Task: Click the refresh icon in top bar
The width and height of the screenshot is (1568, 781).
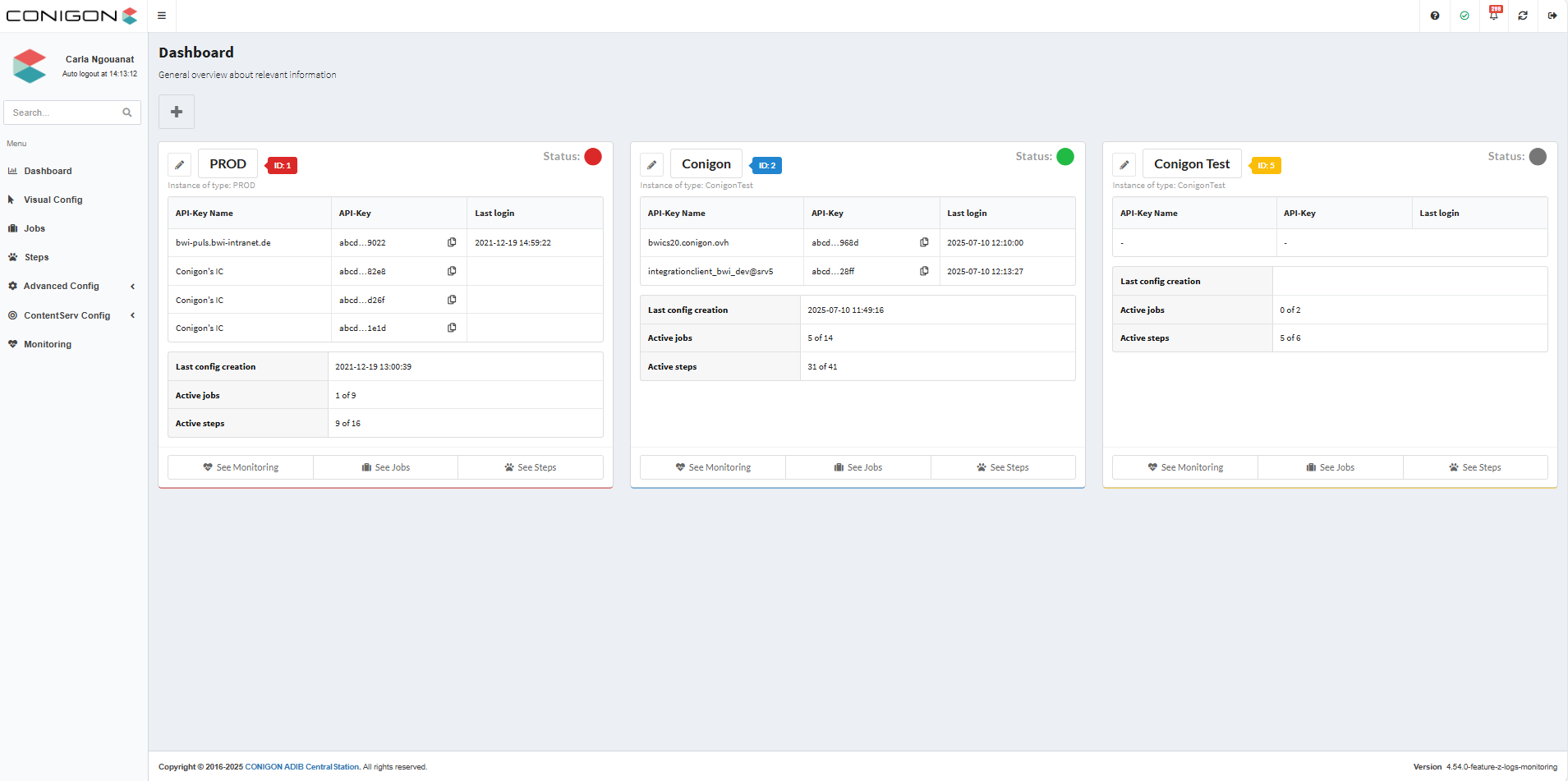Action: point(1523,16)
